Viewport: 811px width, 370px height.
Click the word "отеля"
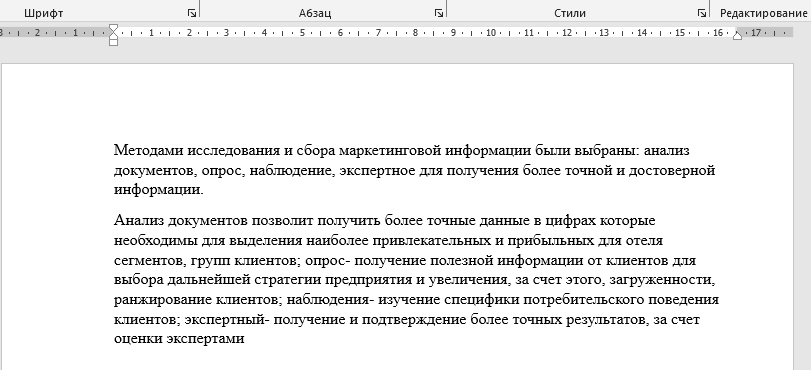pyautogui.click(x=644, y=241)
